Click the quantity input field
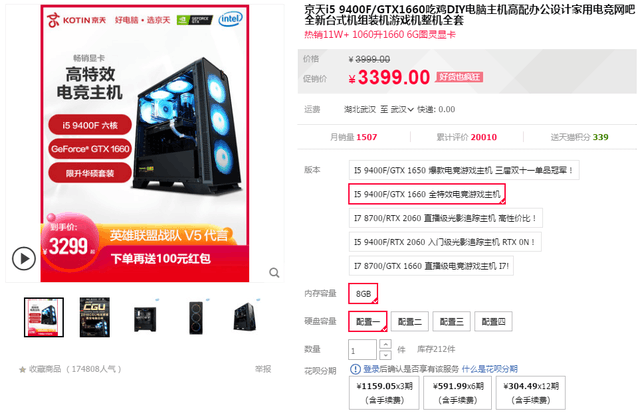The width and height of the screenshot is (640, 415). pyautogui.click(x=362, y=350)
